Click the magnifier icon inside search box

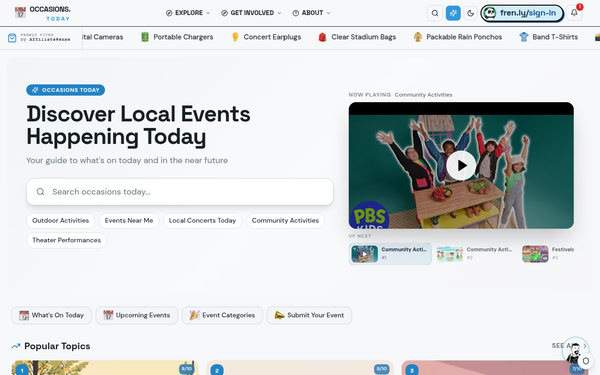click(x=40, y=192)
